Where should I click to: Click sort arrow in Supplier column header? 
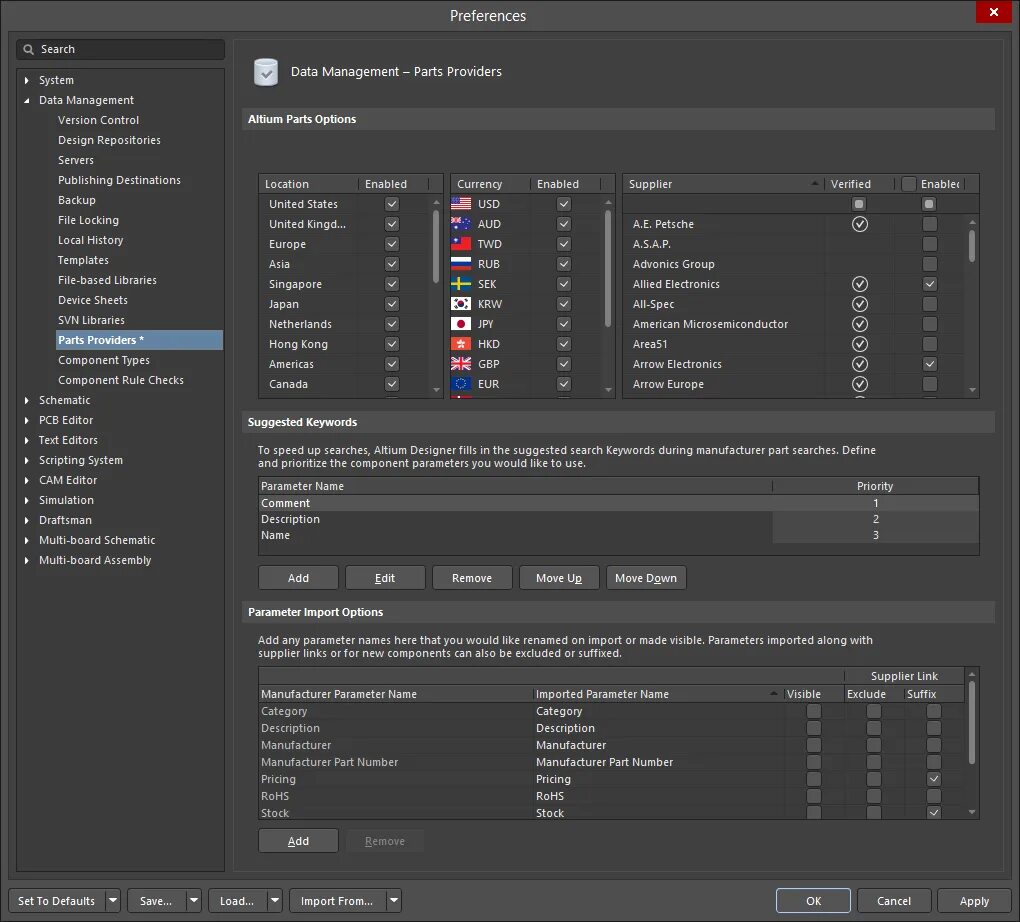[814, 183]
